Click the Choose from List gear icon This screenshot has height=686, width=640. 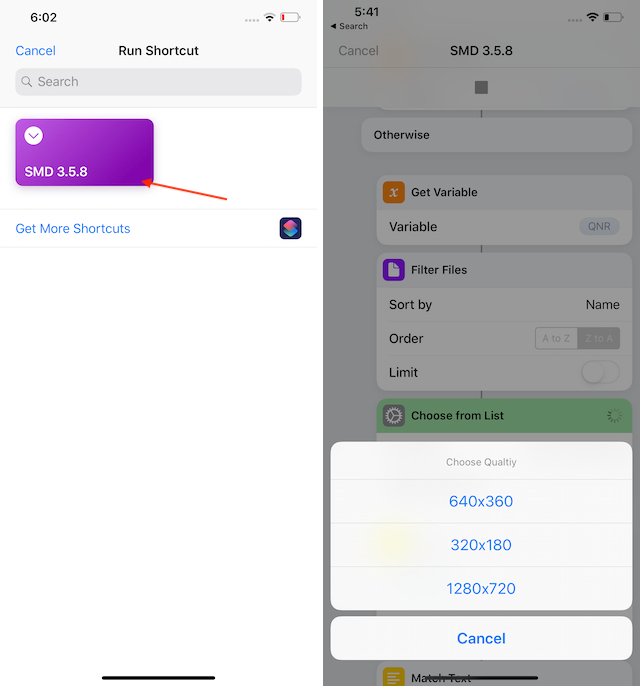click(394, 416)
